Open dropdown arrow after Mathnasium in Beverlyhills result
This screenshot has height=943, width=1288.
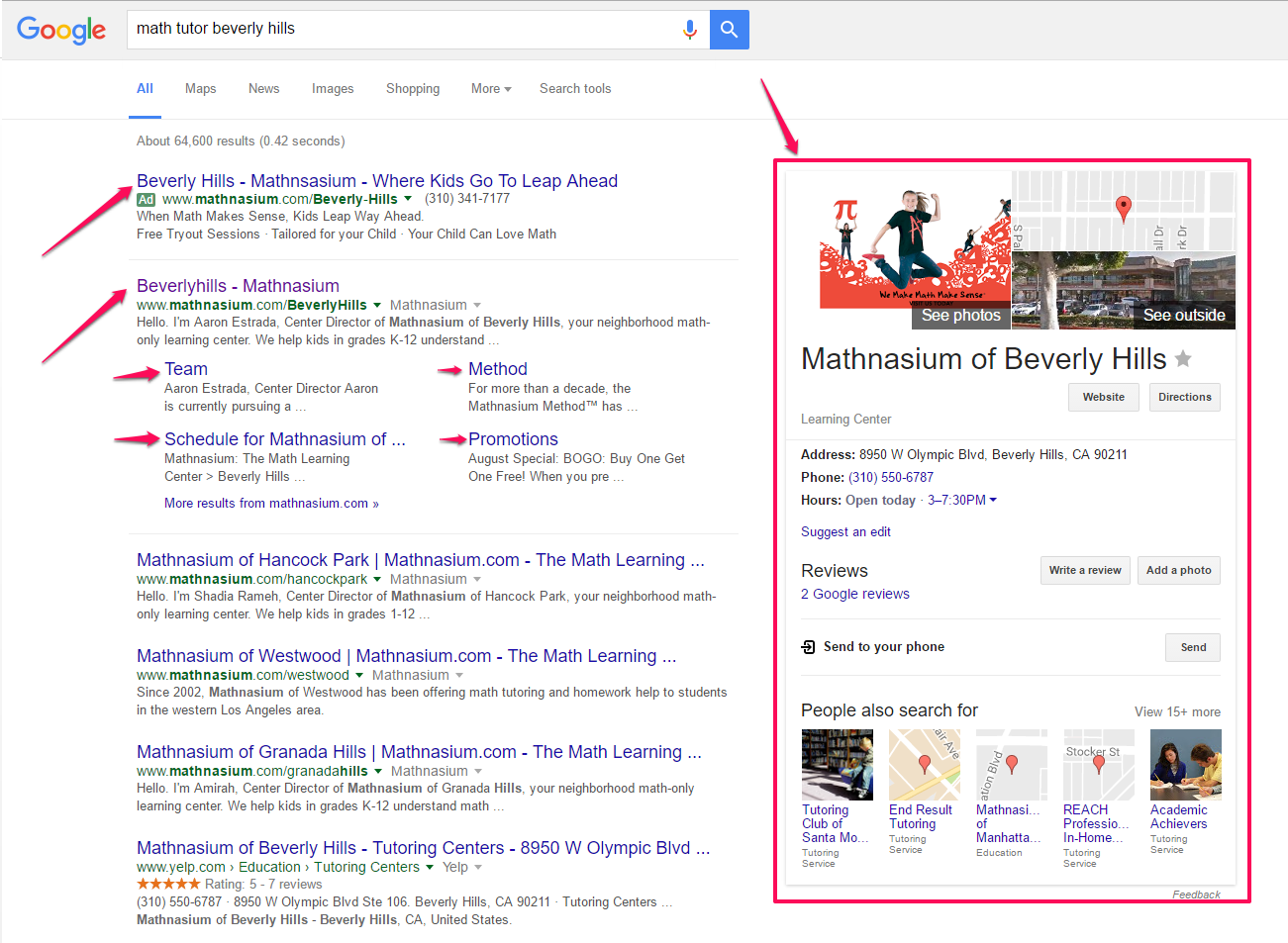coord(477,305)
